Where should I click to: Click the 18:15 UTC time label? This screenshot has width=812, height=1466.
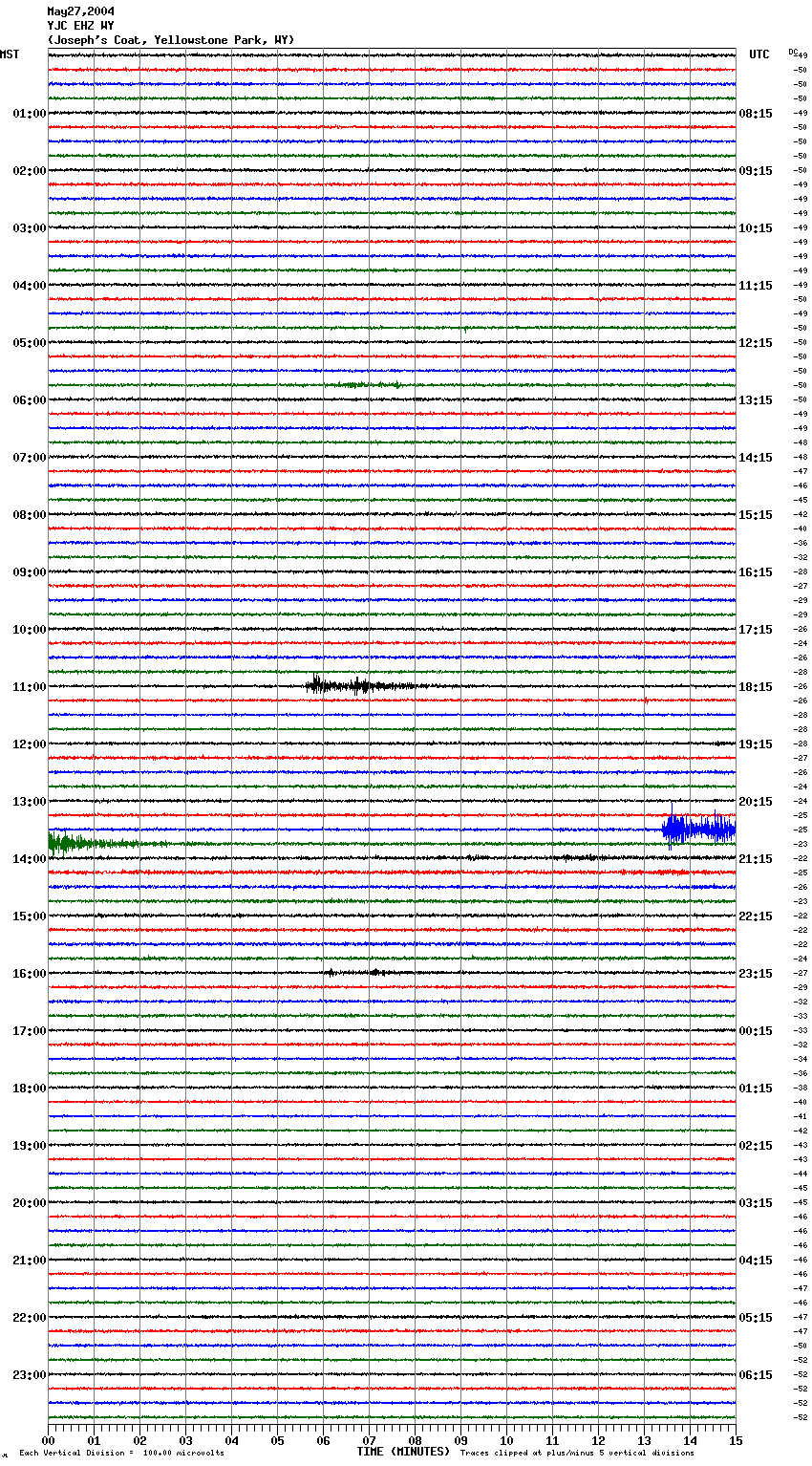pyautogui.click(x=756, y=687)
